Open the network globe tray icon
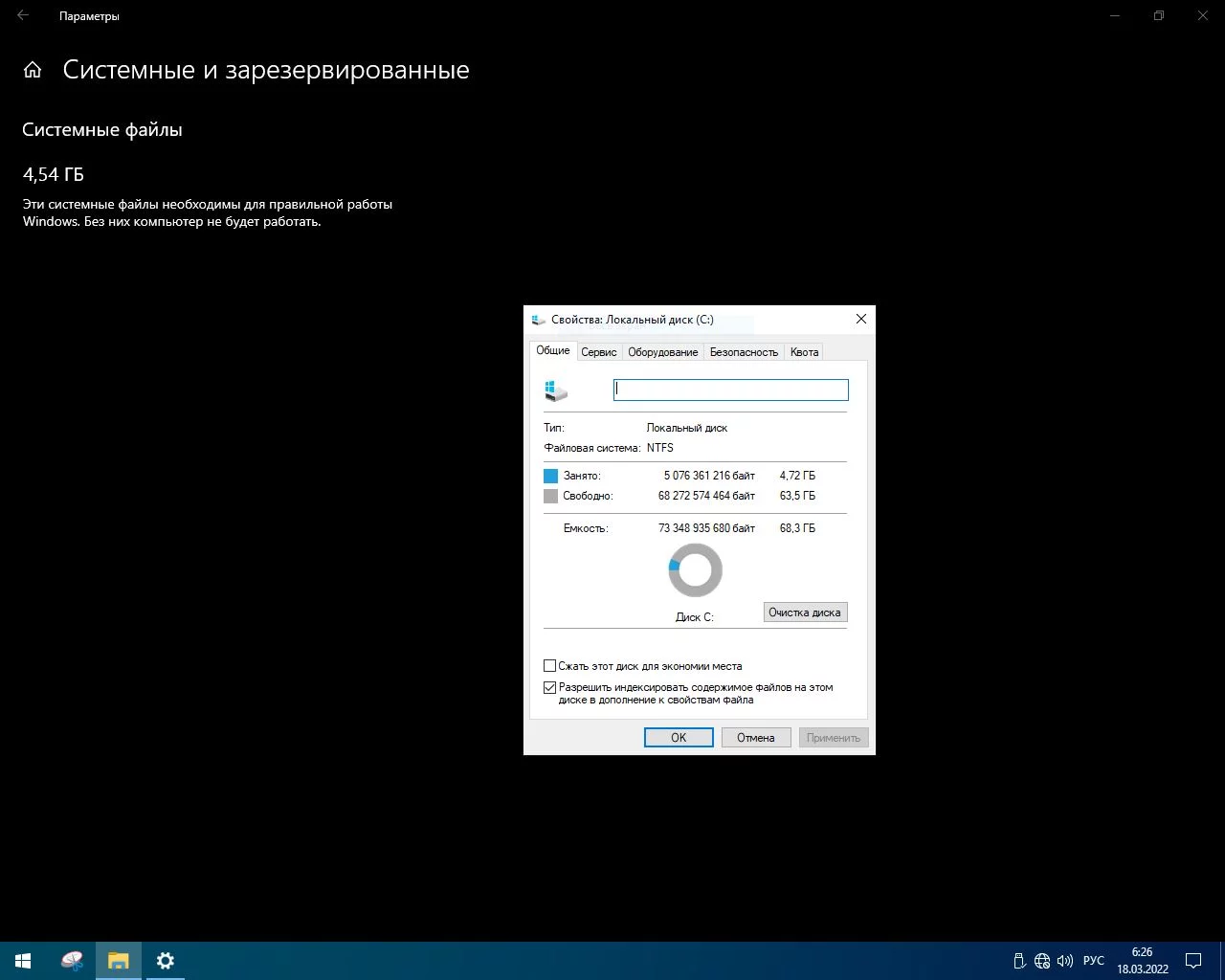This screenshot has width=1225, height=980. pos(1042,961)
